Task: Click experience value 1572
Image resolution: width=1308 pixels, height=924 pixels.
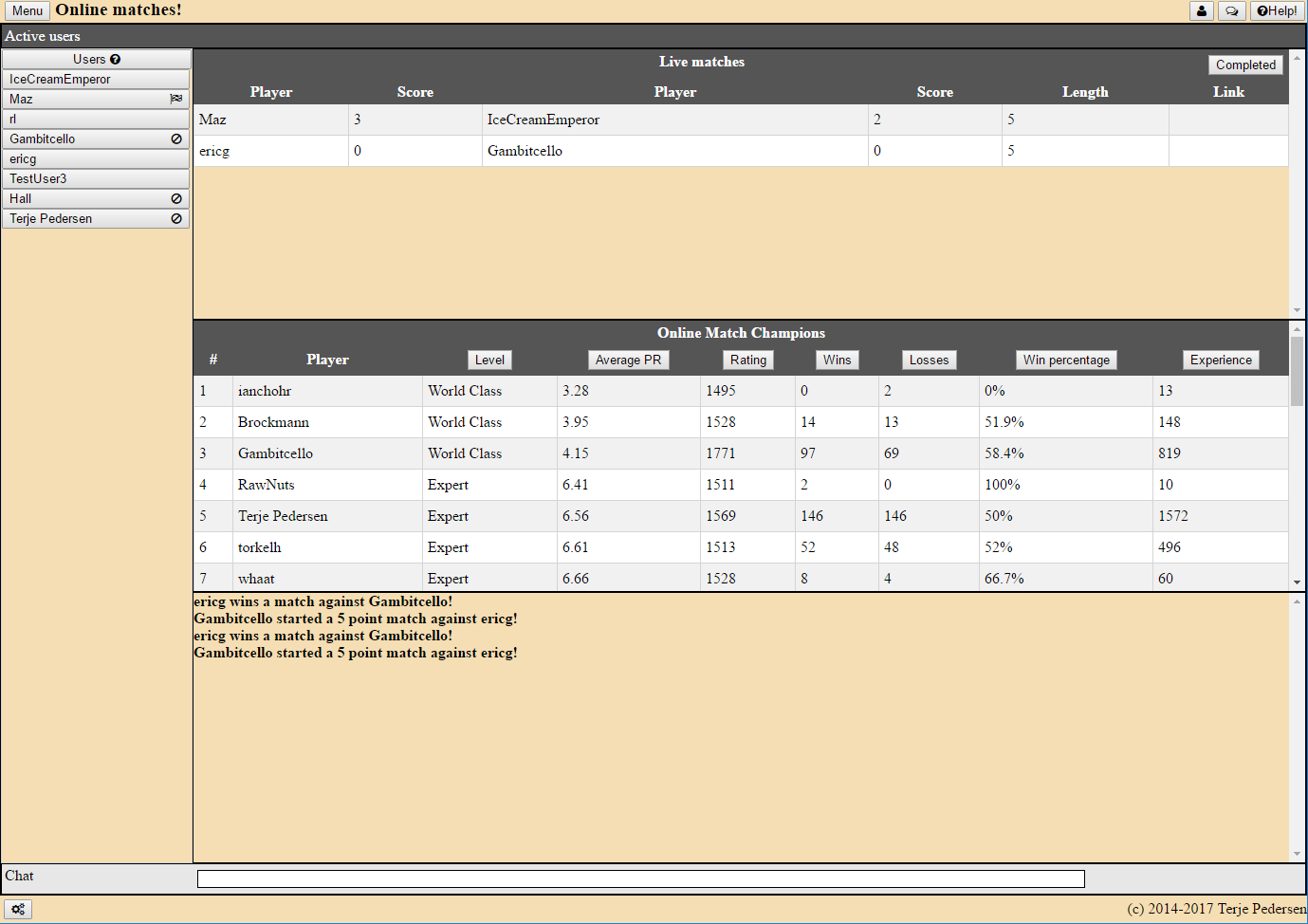Action: (1173, 516)
